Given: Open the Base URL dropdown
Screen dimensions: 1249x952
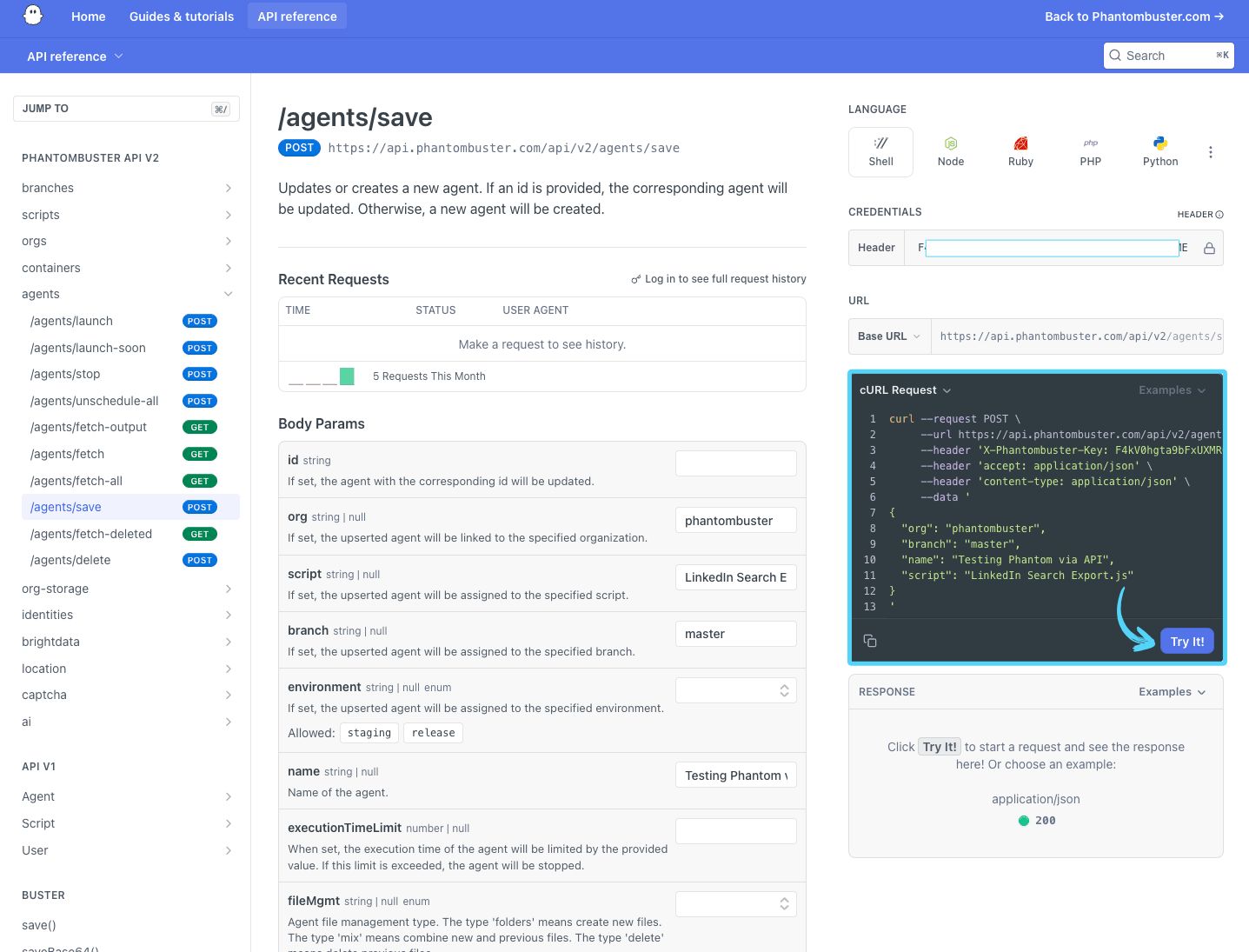Looking at the screenshot, I should click(x=889, y=336).
